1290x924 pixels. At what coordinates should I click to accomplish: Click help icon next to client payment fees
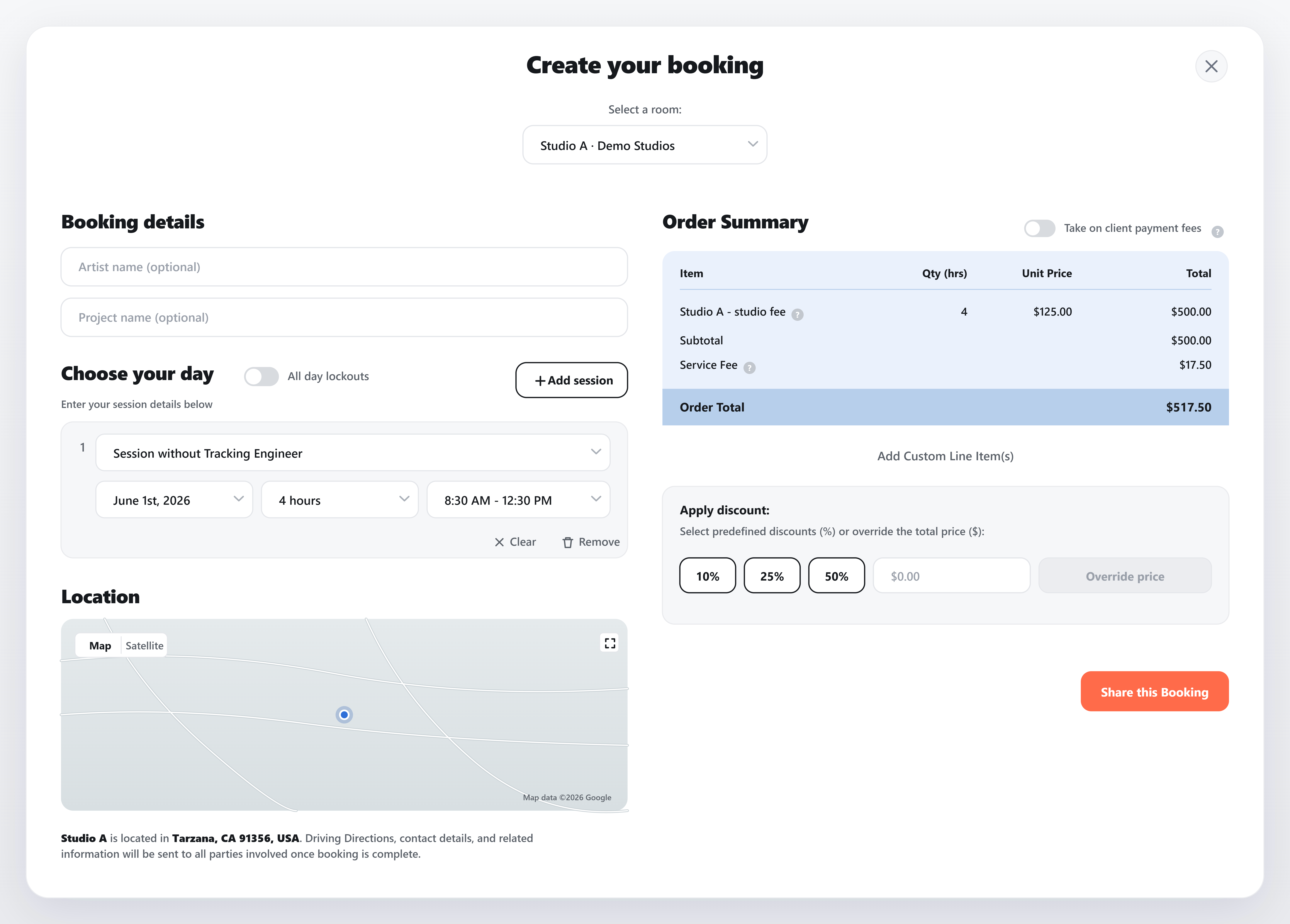click(x=1217, y=232)
